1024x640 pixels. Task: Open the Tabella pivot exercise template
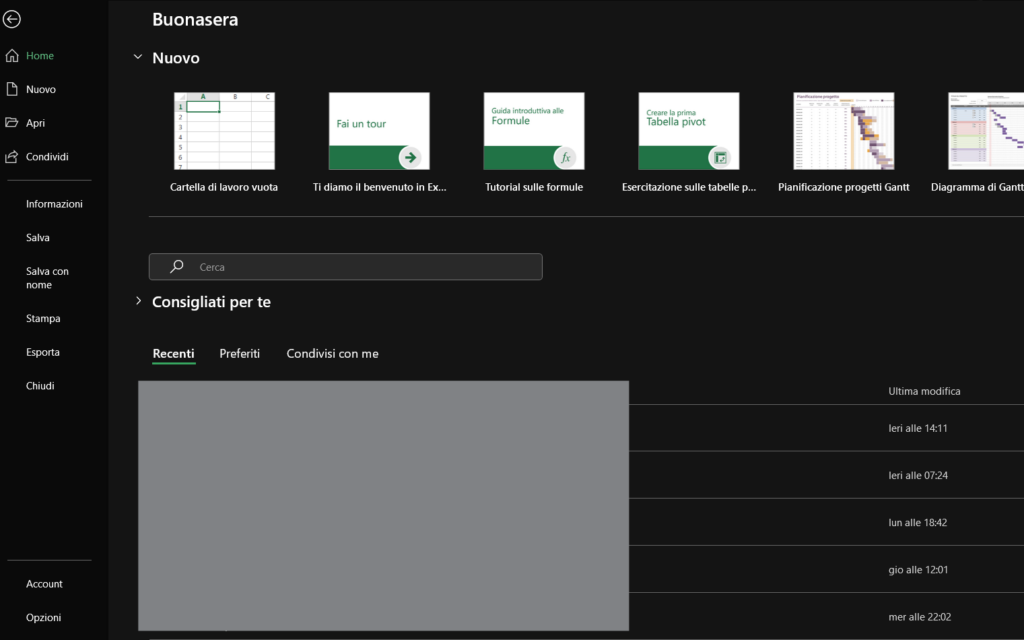(x=689, y=131)
